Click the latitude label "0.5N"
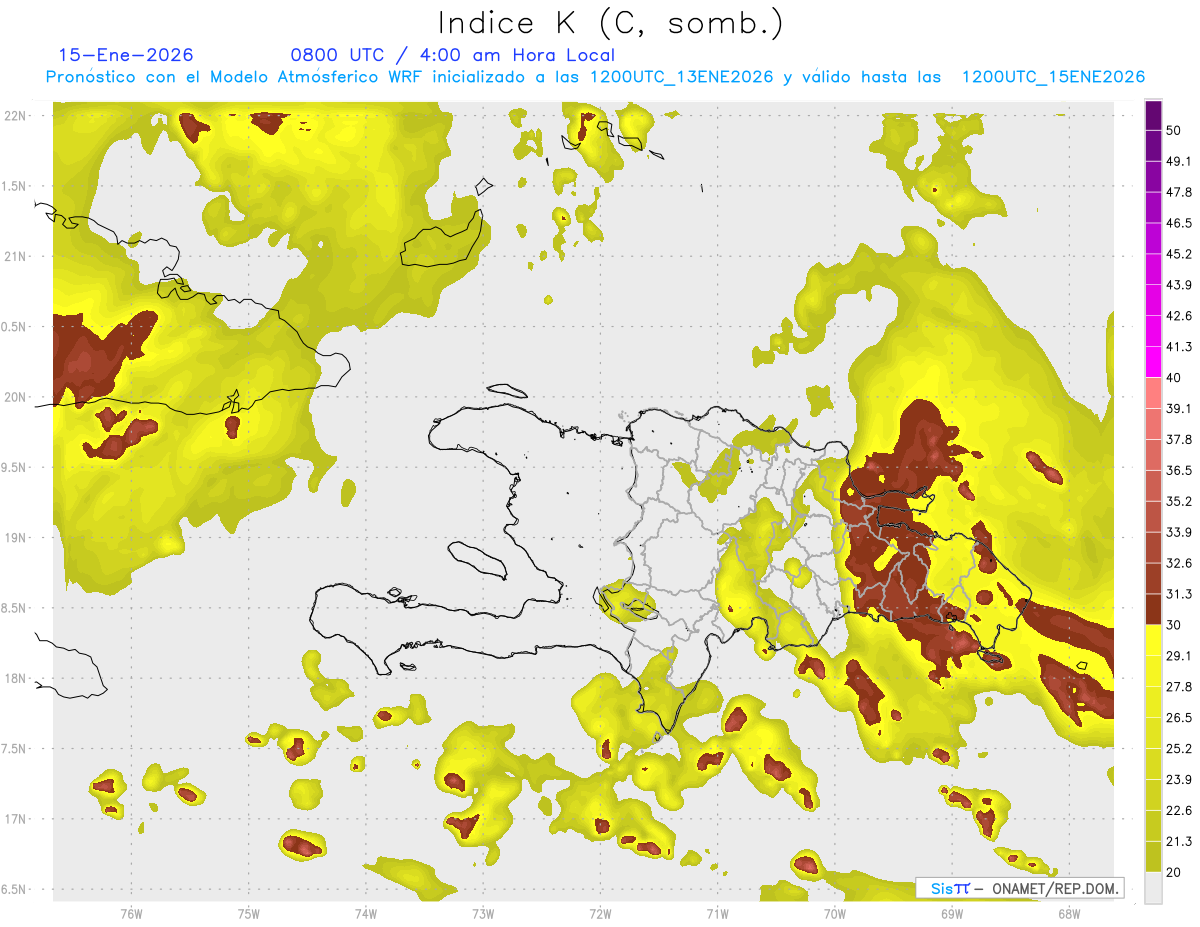1200x927 pixels. [15, 327]
